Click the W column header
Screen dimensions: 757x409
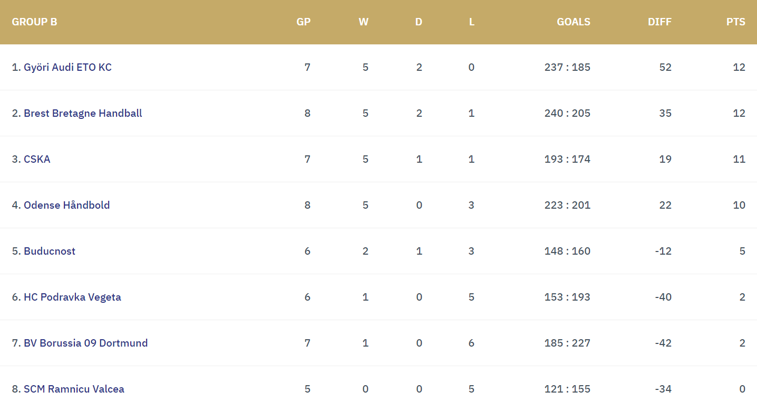coord(363,21)
